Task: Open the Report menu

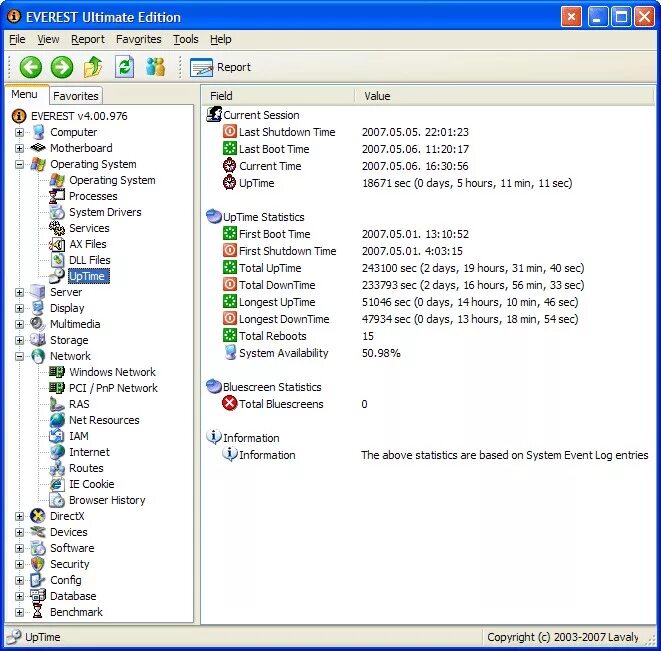Action: 88,39
